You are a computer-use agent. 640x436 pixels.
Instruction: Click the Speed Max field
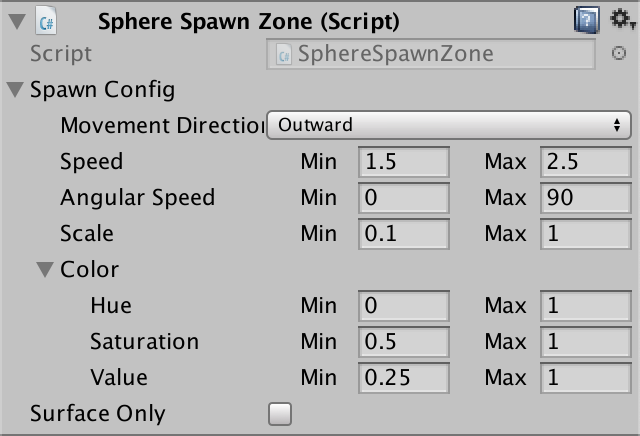[x=586, y=162]
